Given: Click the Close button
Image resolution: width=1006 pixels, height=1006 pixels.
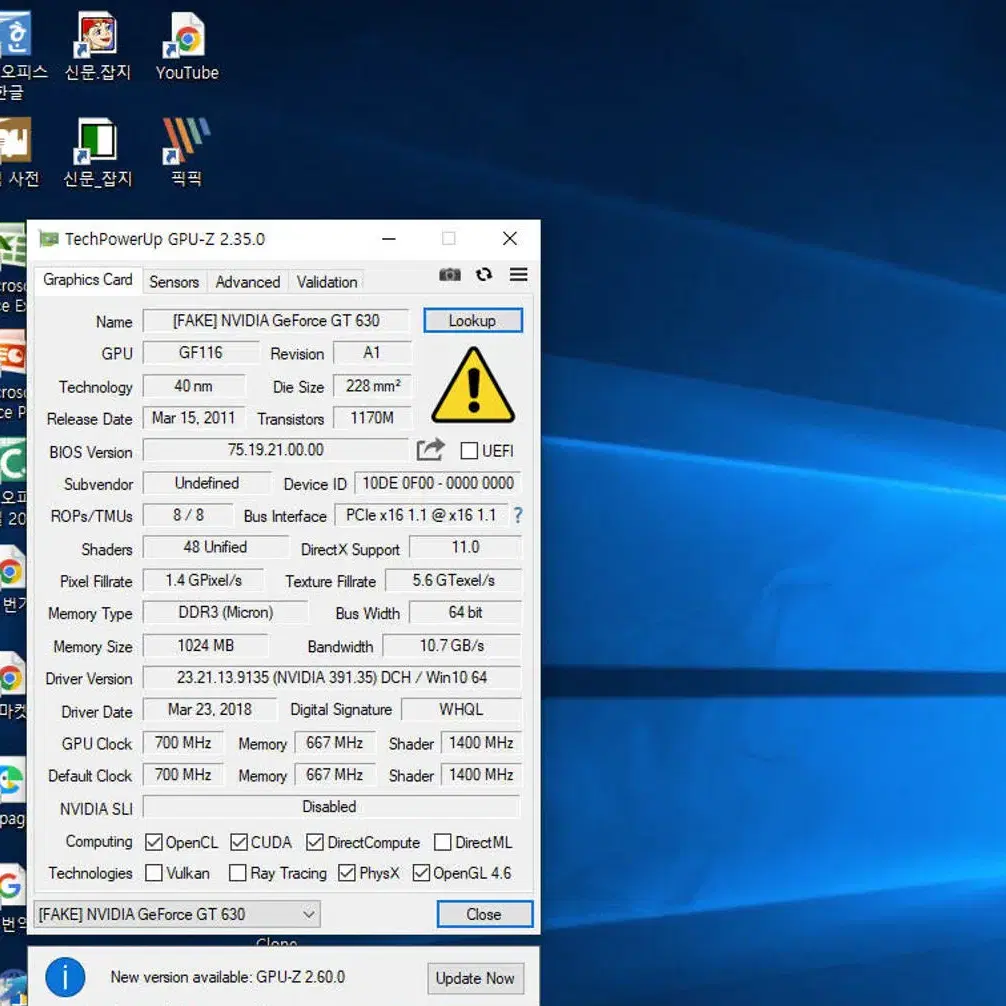Looking at the screenshot, I should click(484, 914).
